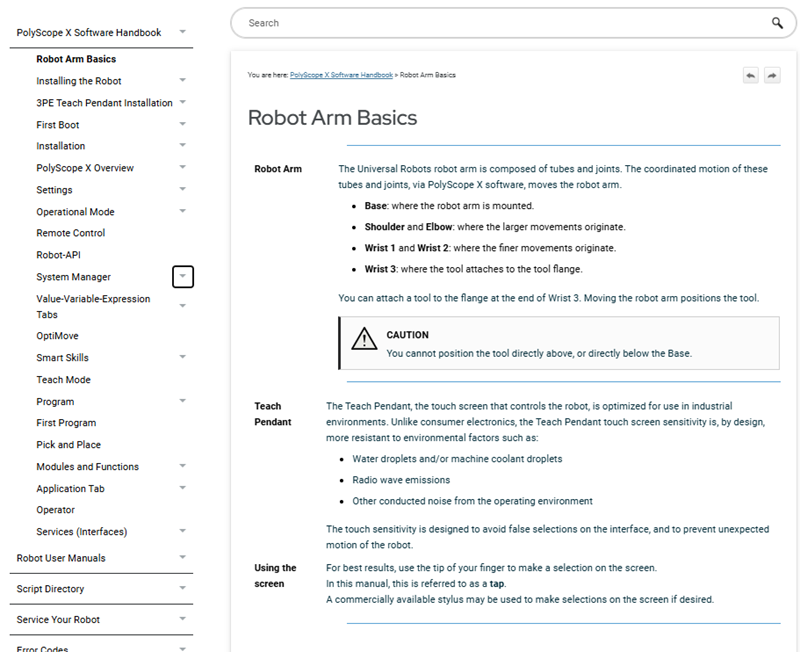Open the Robot-API topic

coord(58,255)
